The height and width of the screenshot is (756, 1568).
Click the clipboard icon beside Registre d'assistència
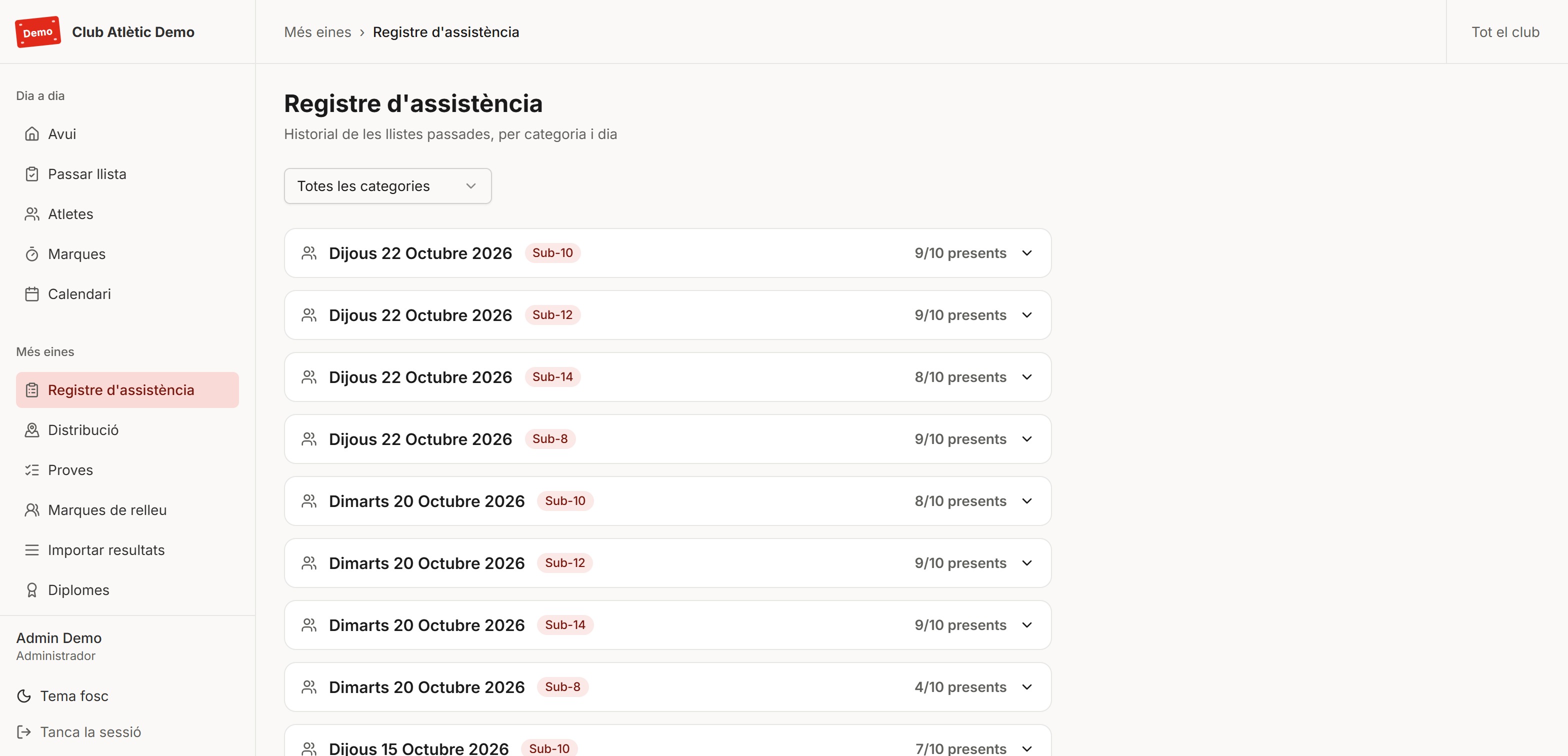click(x=31, y=390)
